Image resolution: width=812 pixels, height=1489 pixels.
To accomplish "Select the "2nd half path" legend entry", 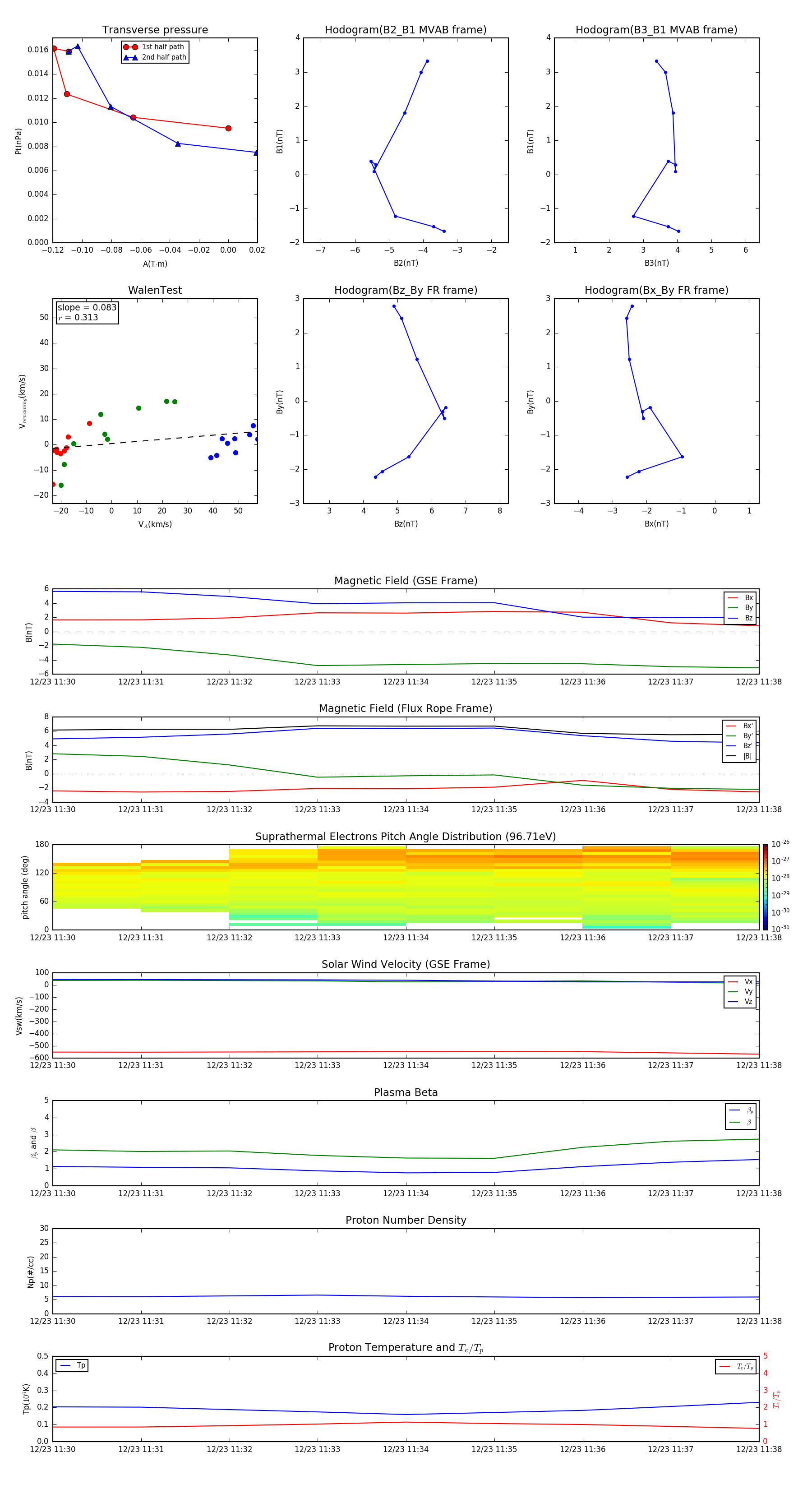I will click(156, 57).
